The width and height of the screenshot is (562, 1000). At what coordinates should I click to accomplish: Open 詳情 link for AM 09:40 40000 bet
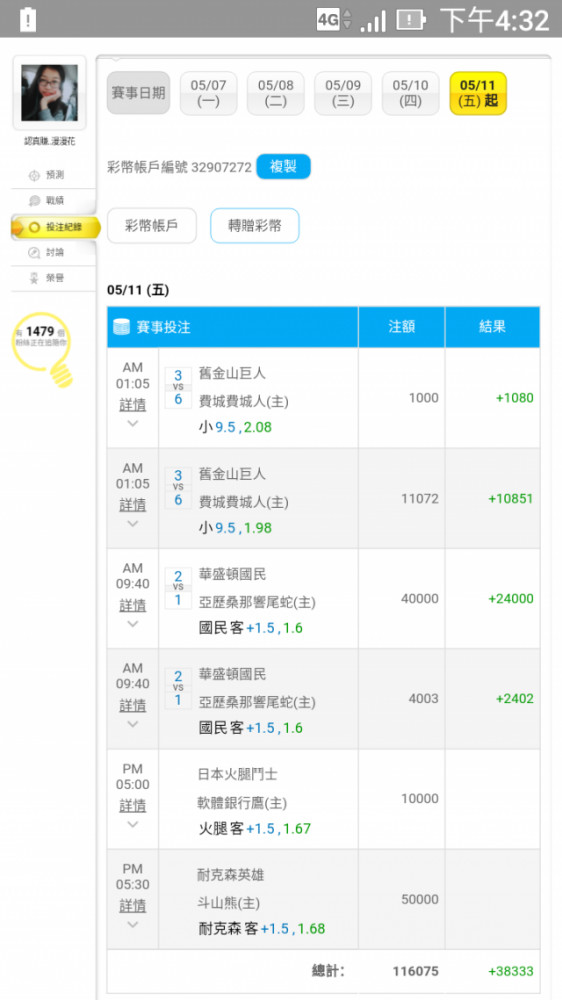pyautogui.click(x=133, y=605)
